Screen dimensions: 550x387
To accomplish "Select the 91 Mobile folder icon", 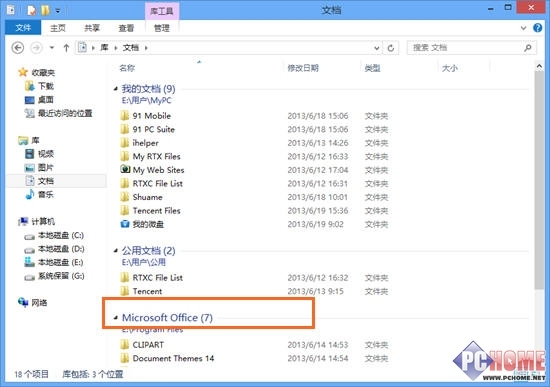I will [125, 115].
